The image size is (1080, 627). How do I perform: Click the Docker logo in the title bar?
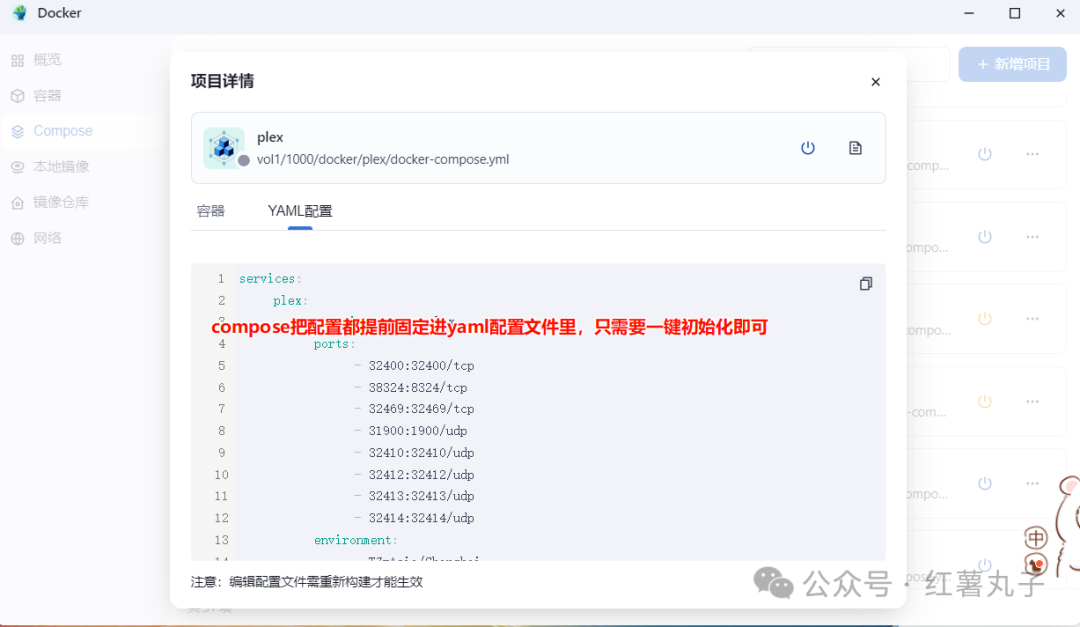pos(19,13)
